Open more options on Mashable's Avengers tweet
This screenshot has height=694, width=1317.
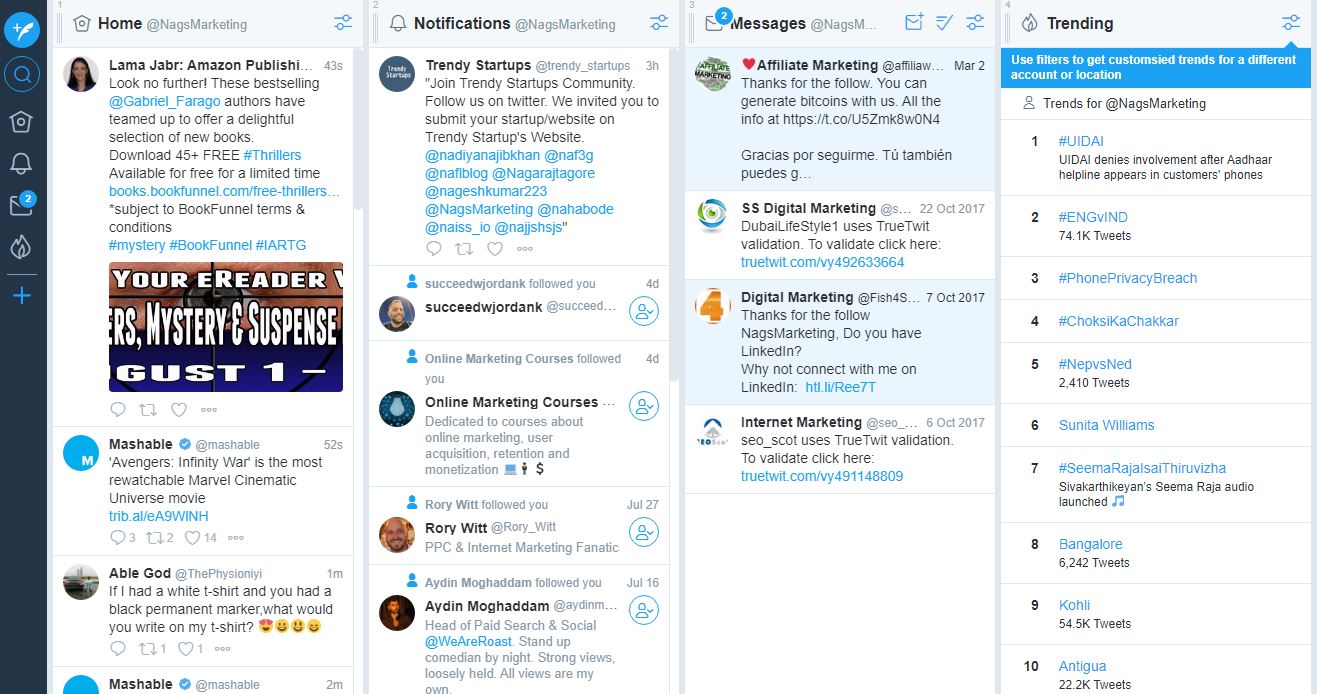236,538
